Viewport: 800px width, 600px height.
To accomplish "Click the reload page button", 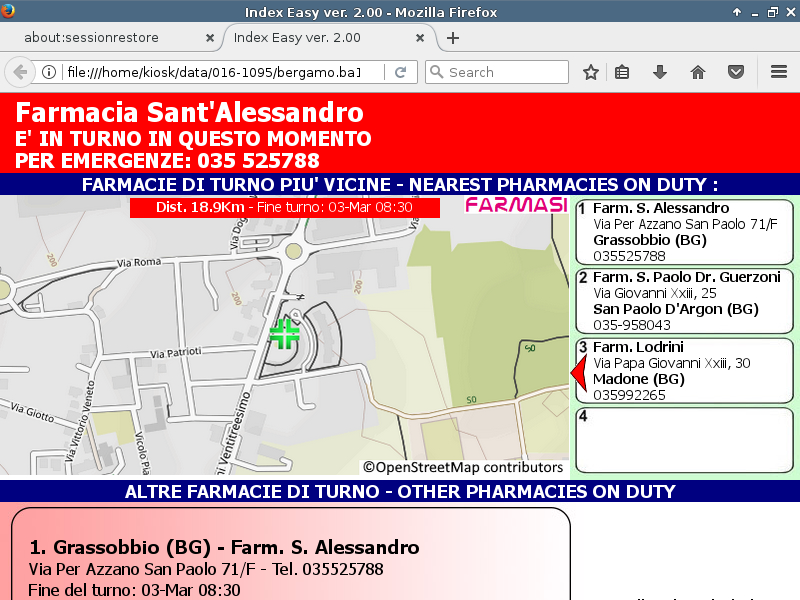I will pos(400,72).
